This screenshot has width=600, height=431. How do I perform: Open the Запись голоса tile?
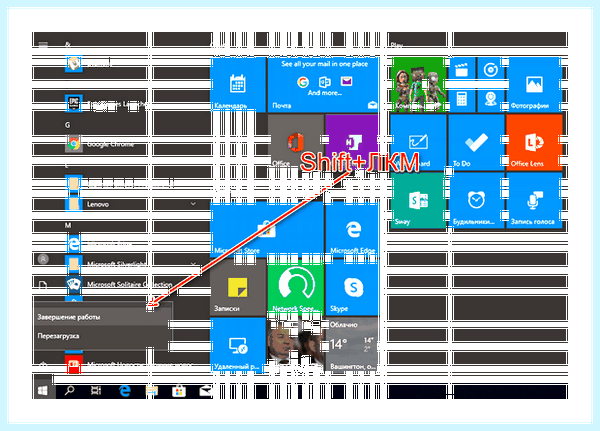point(534,200)
